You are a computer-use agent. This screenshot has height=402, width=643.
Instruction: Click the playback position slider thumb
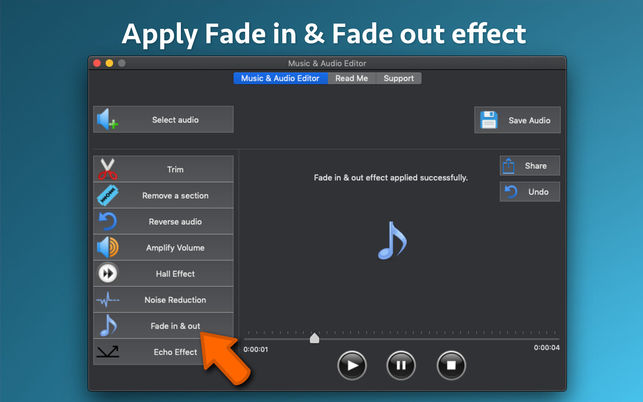315,338
